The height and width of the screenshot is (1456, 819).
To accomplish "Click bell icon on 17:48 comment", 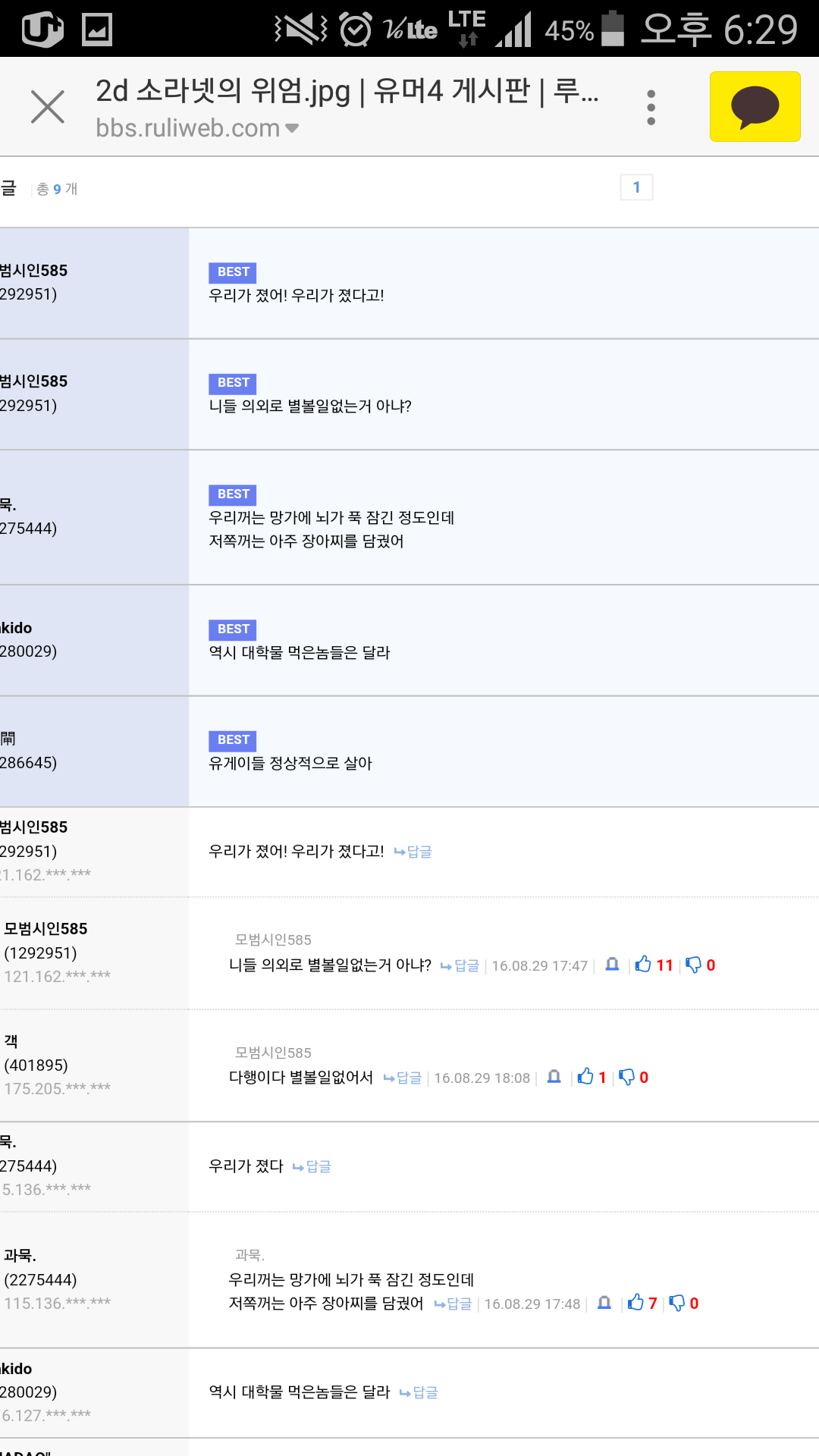I will pos(604,1303).
